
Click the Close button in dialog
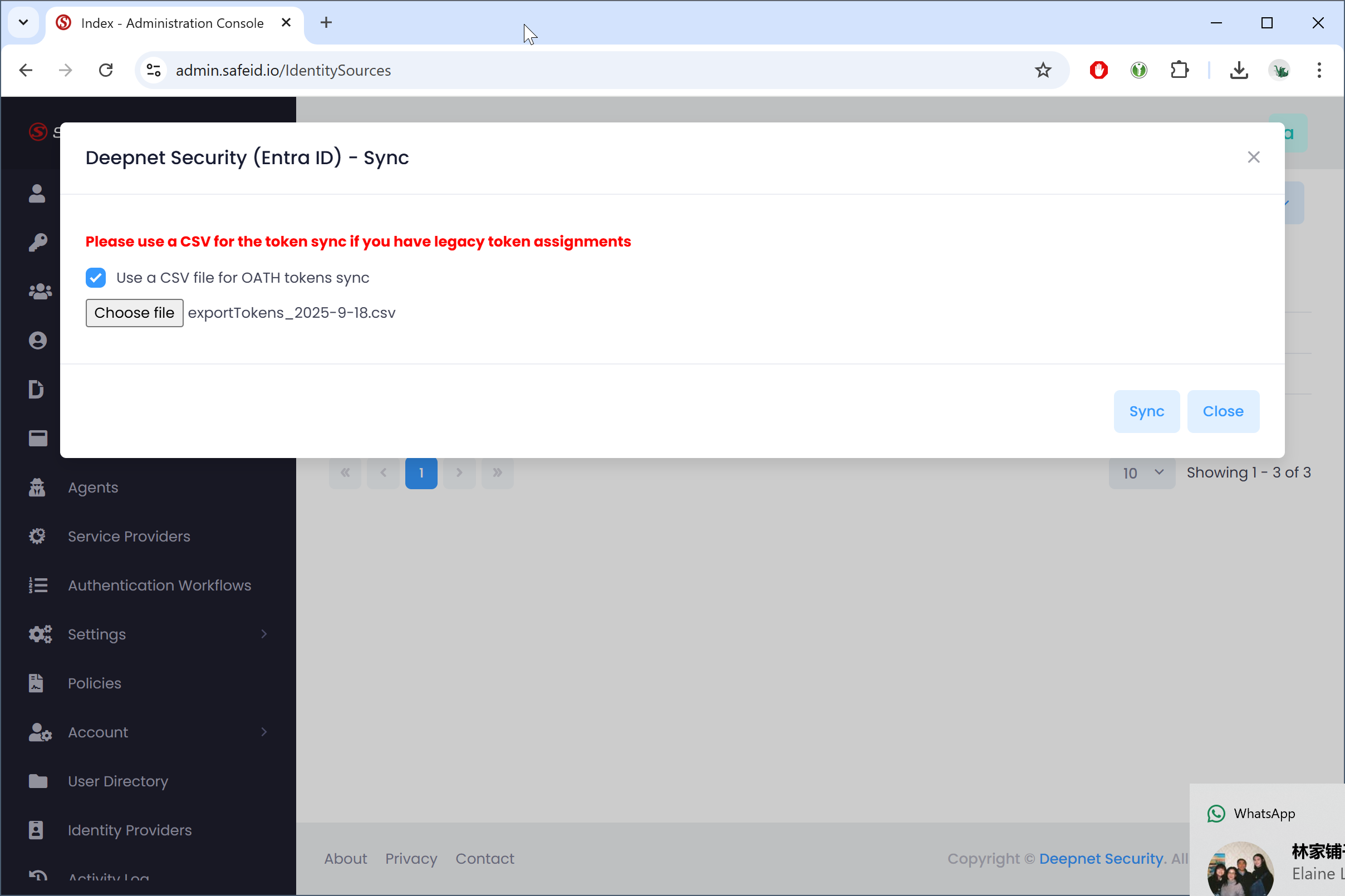1223,411
